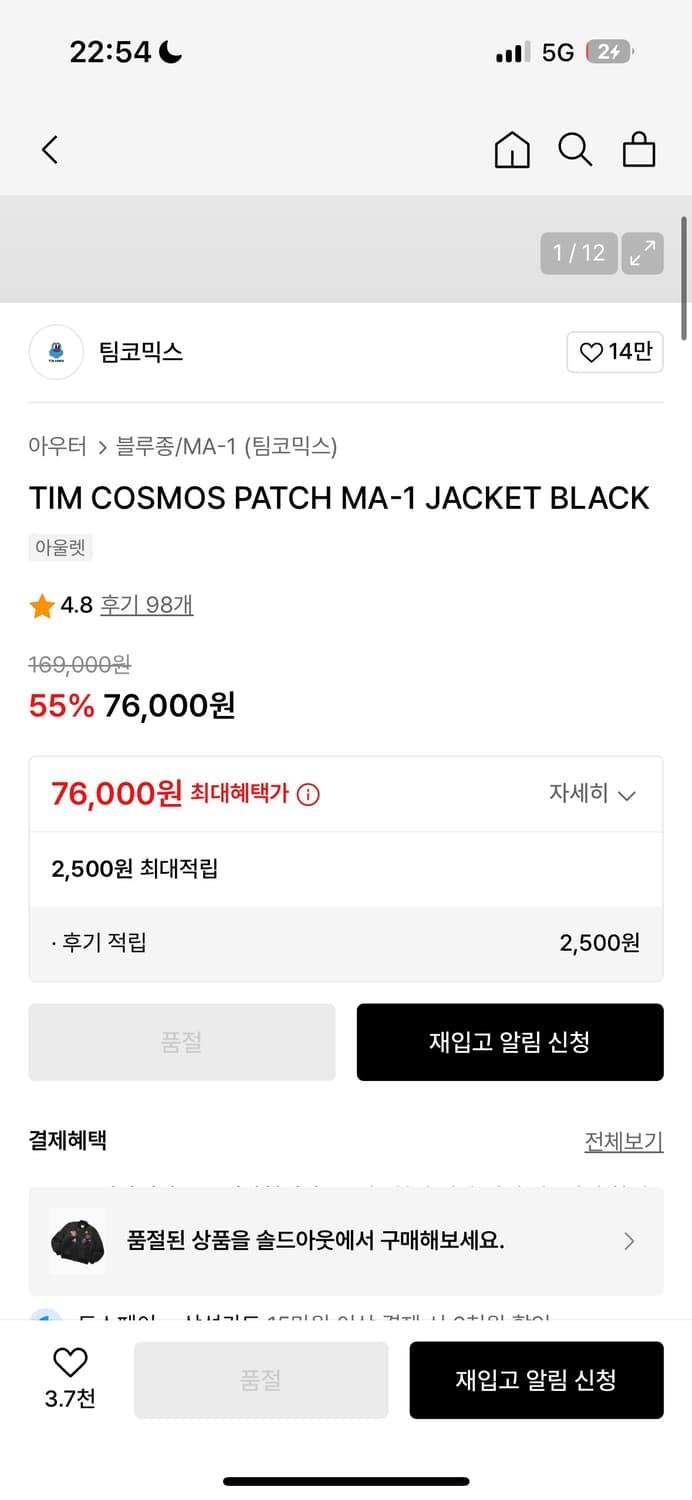This screenshot has height=1500, width=692.
Task: Like the product with the 3.7천 heart
Action: coord(68,1380)
